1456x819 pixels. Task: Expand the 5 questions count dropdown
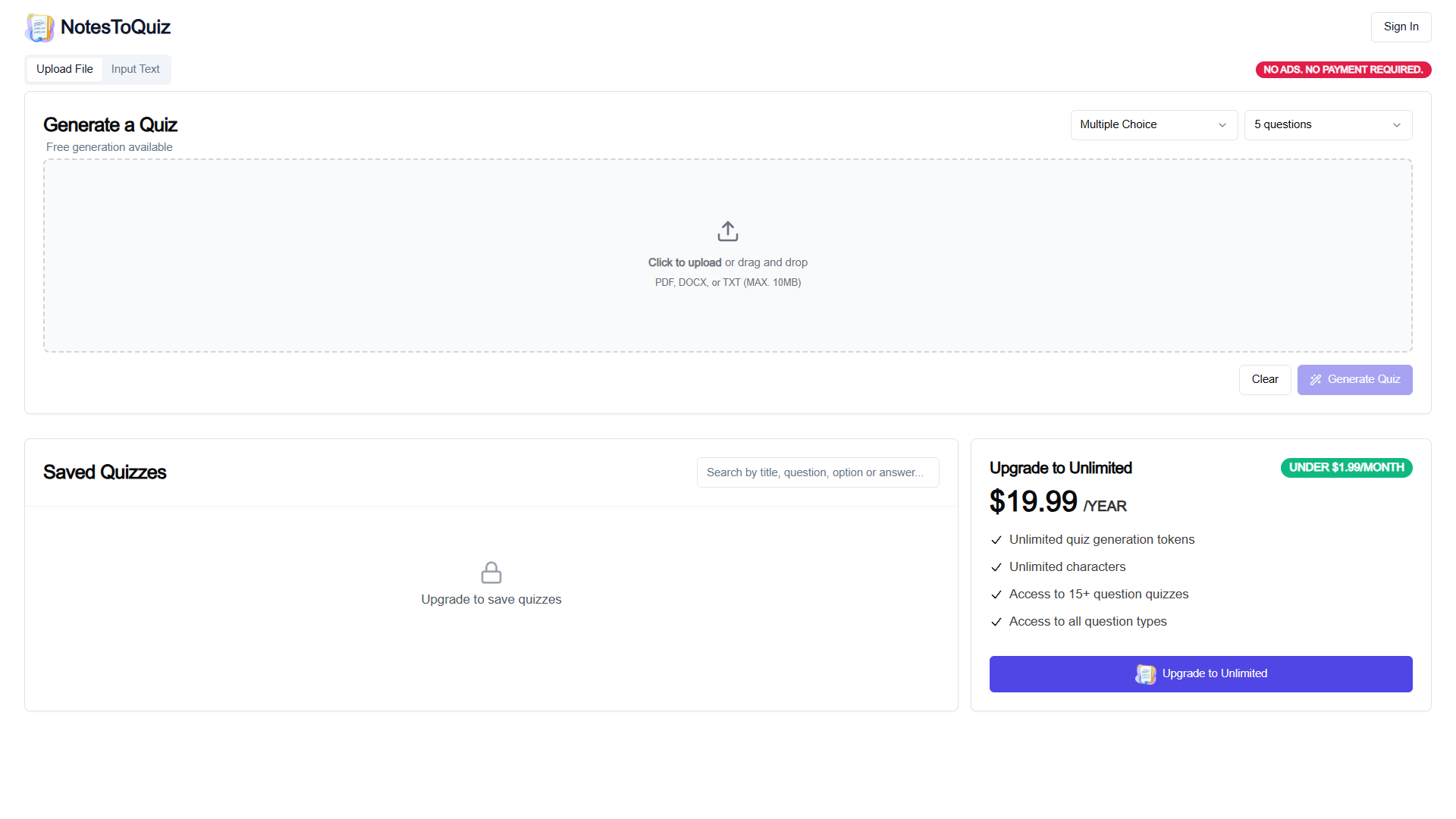(1329, 125)
